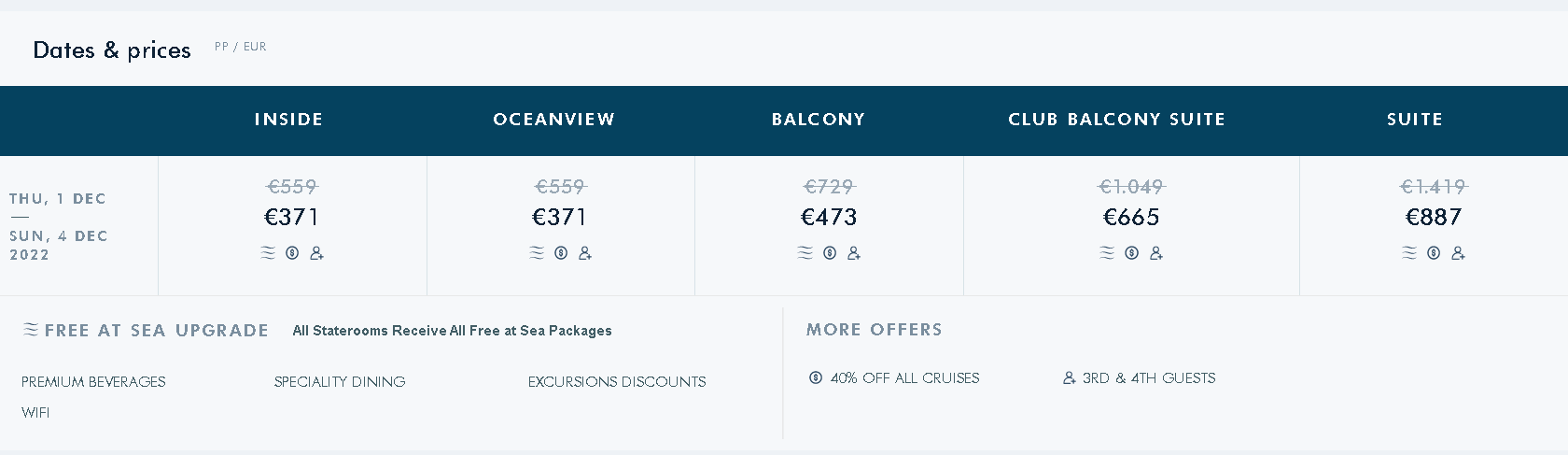Click the discount coin icon under Club Balcony Suite

click(1131, 253)
